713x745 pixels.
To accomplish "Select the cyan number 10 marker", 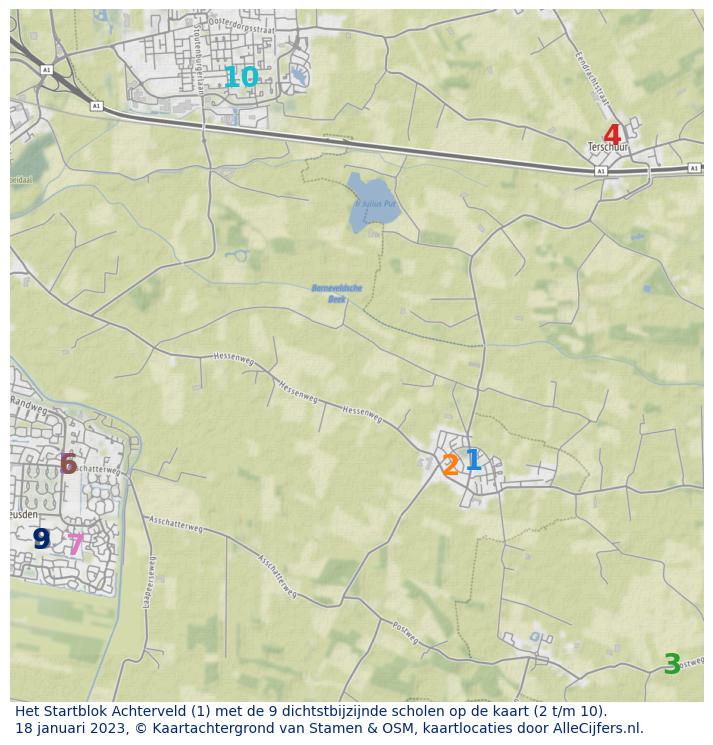I will coord(241,77).
